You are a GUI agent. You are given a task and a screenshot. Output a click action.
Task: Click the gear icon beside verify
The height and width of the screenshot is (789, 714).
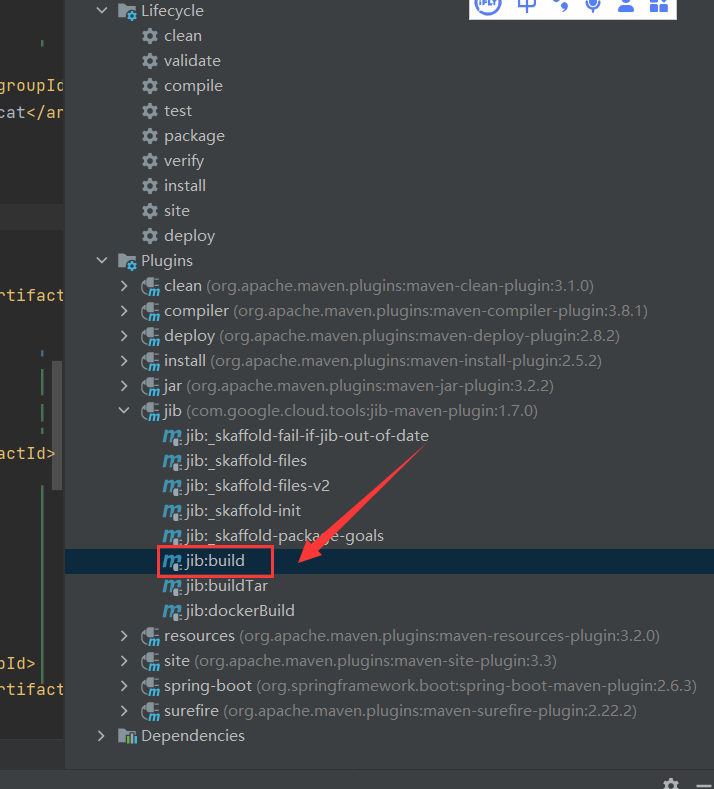pyautogui.click(x=149, y=161)
